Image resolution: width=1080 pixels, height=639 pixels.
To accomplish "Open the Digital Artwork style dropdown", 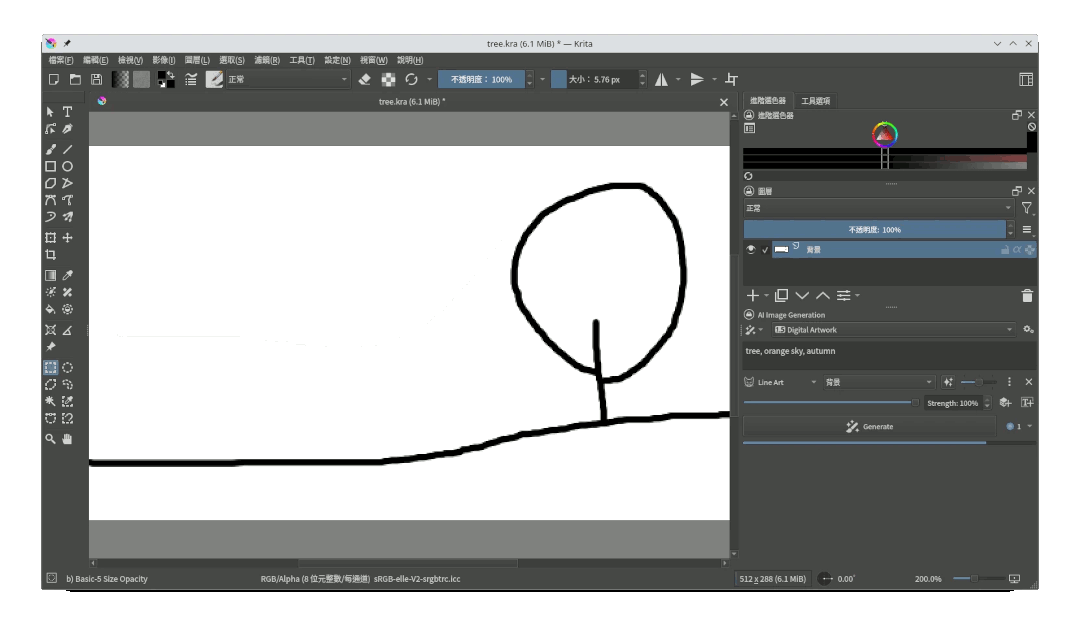I will [x=895, y=330].
